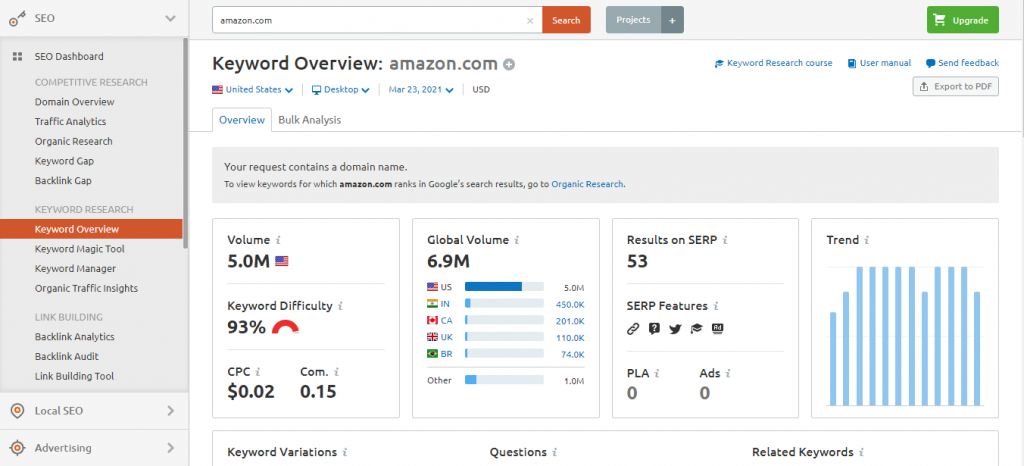
Task: Click the US volume progress bar
Action: [504, 287]
